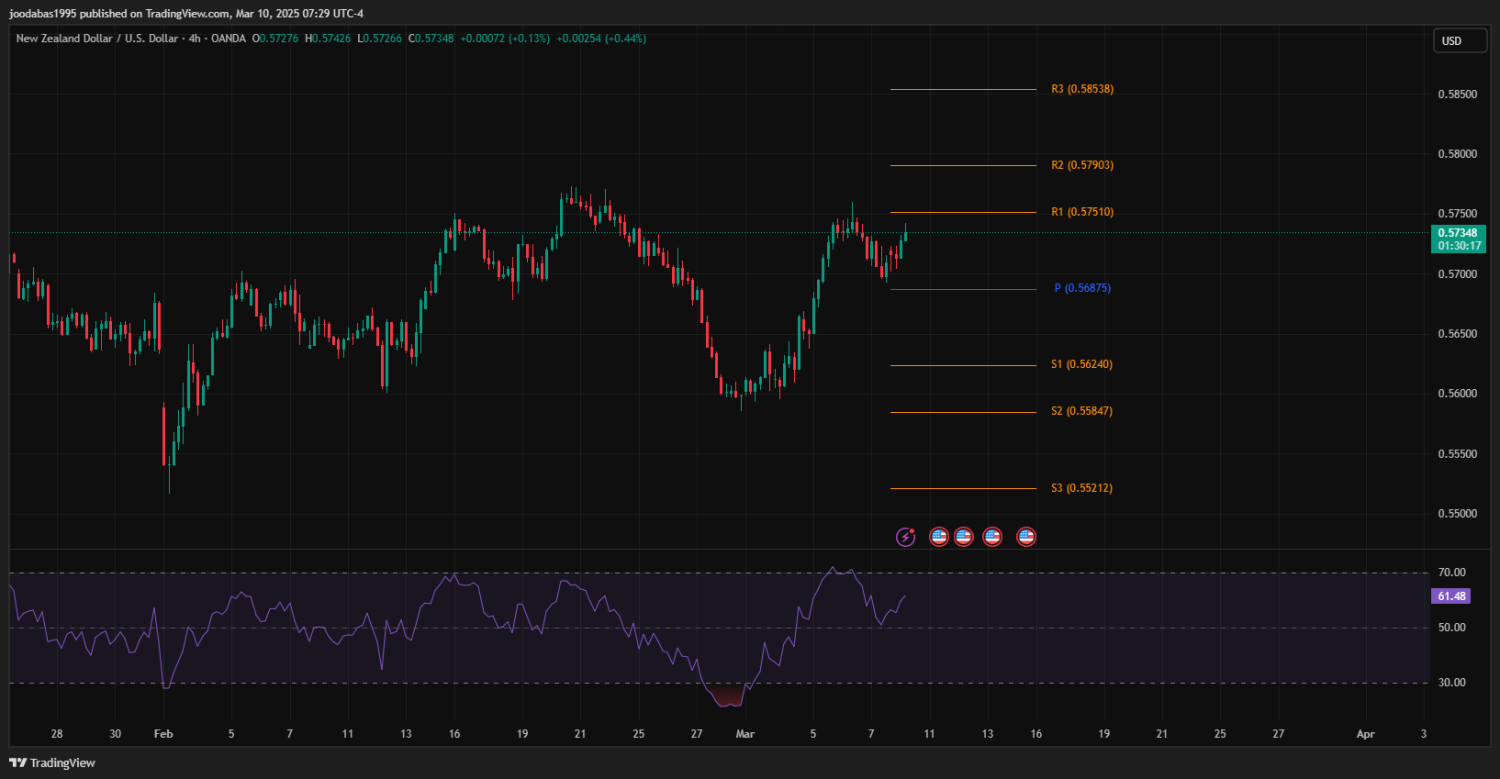Image resolution: width=1500 pixels, height=779 pixels.
Task: Click the New Zealand Dollar / U.S. Dollar title
Action: click(97, 38)
